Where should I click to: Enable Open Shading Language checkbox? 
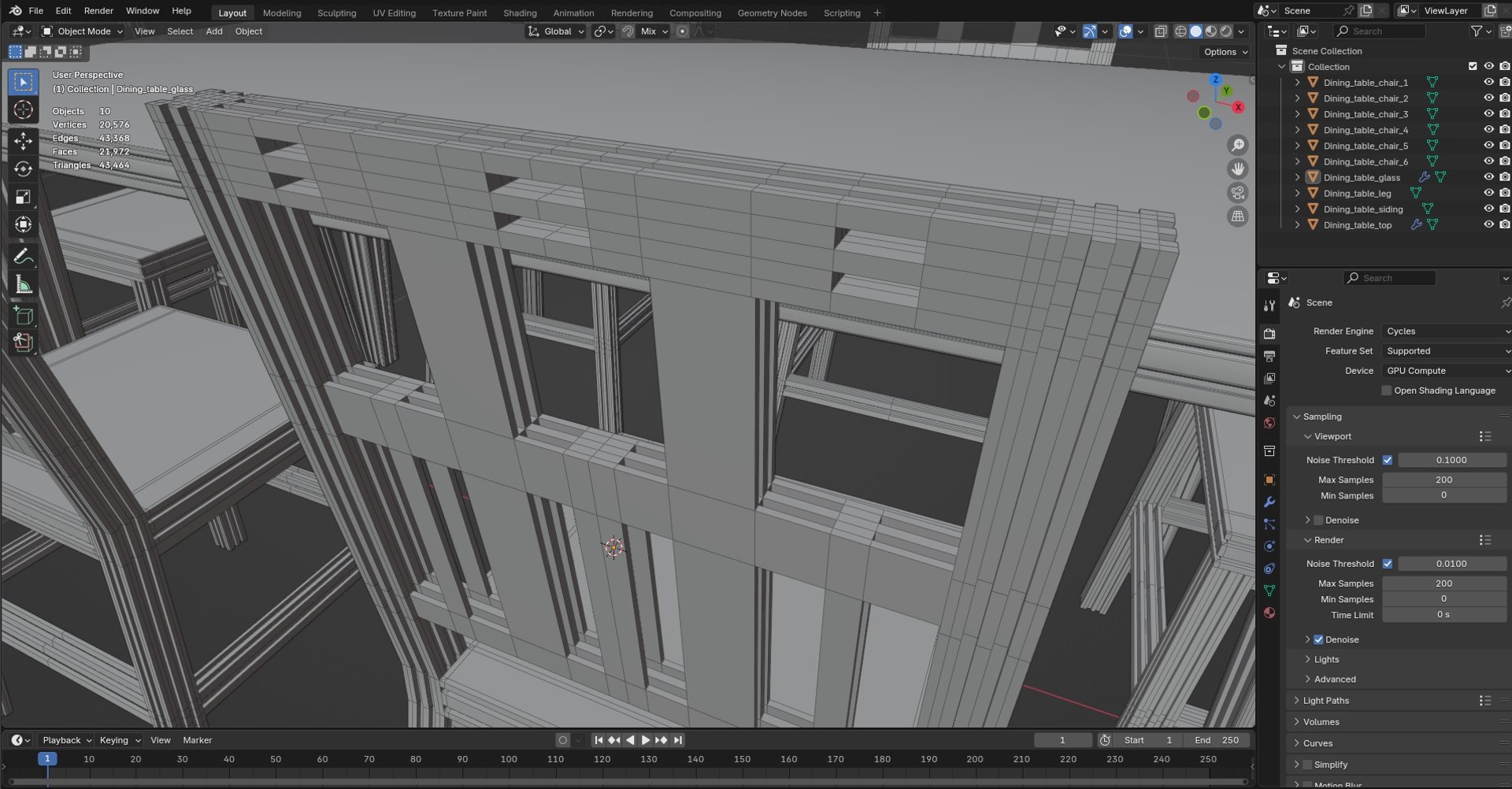1387,391
